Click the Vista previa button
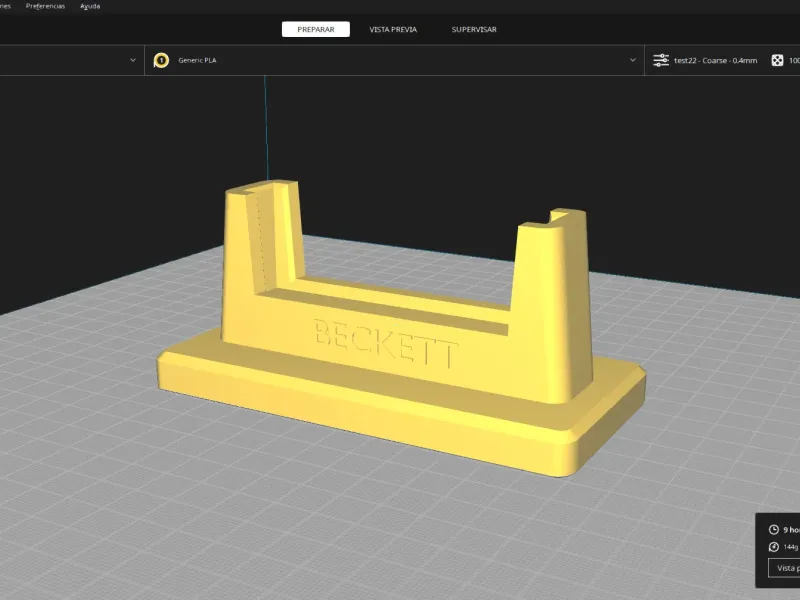Viewport: 800px width, 600px height. (x=784, y=568)
